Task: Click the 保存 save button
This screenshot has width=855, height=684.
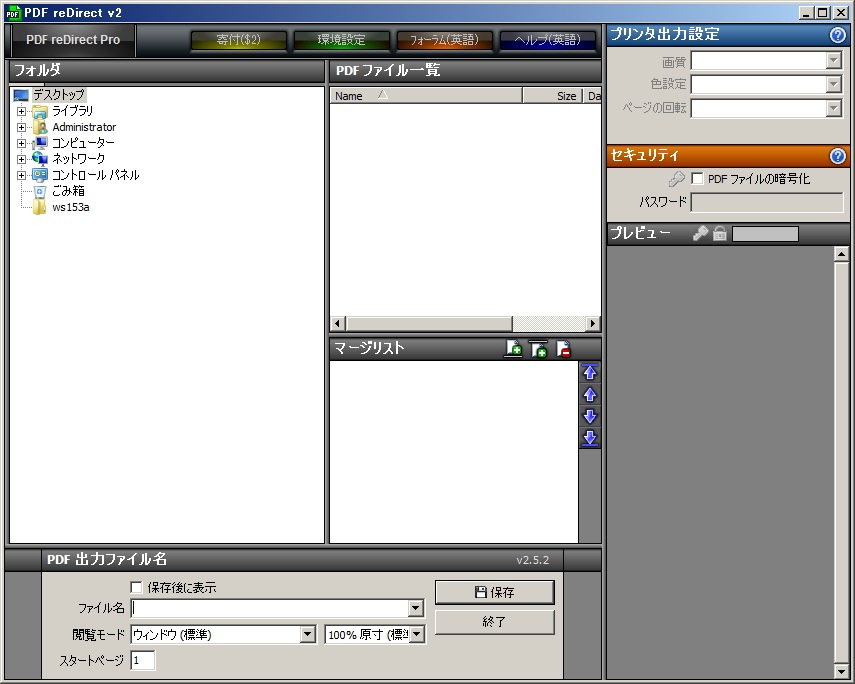Action: pyautogui.click(x=495, y=592)
